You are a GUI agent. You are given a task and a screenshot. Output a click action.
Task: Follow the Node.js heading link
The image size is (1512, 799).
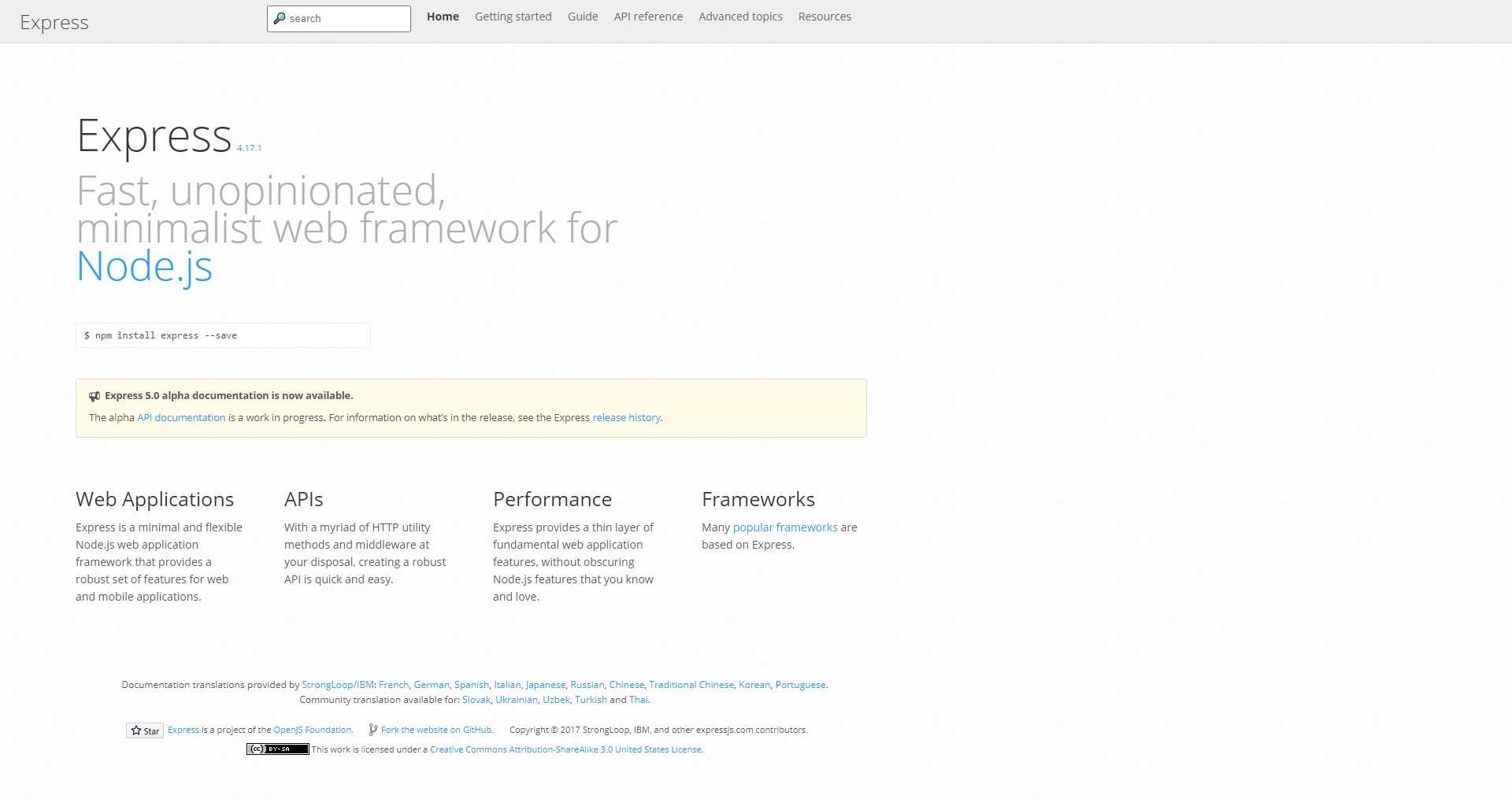tap(145, 267)
